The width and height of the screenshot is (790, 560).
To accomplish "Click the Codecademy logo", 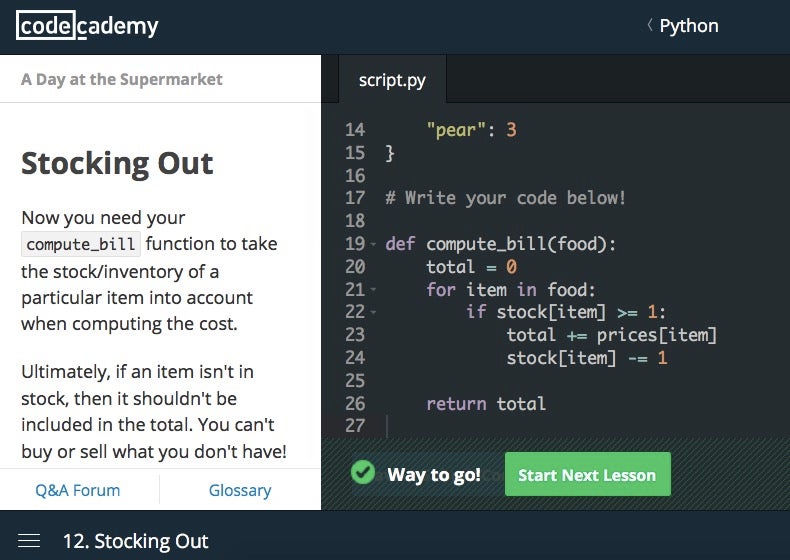I will tap(87, 27).
